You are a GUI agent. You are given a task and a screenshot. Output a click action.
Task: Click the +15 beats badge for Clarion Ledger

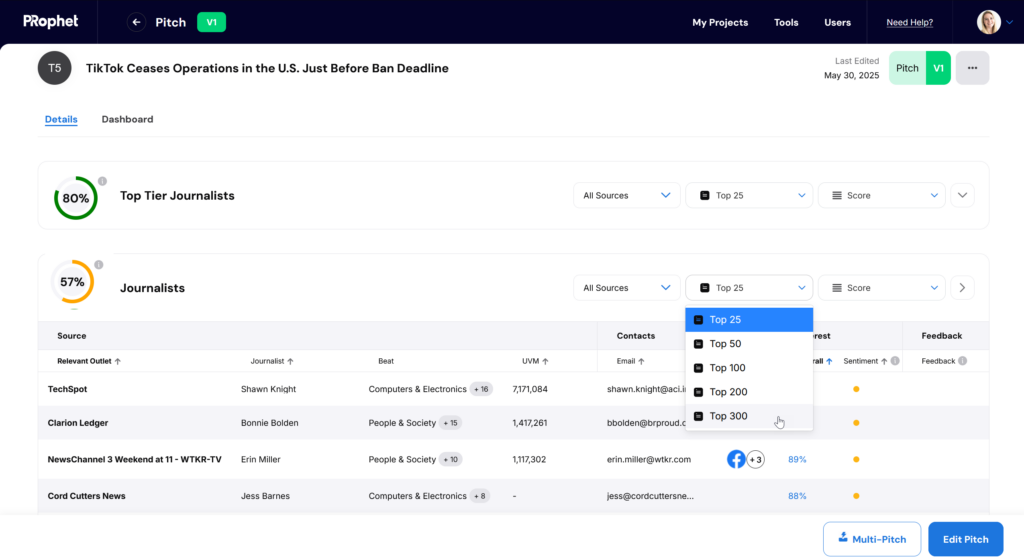[451, 423]
